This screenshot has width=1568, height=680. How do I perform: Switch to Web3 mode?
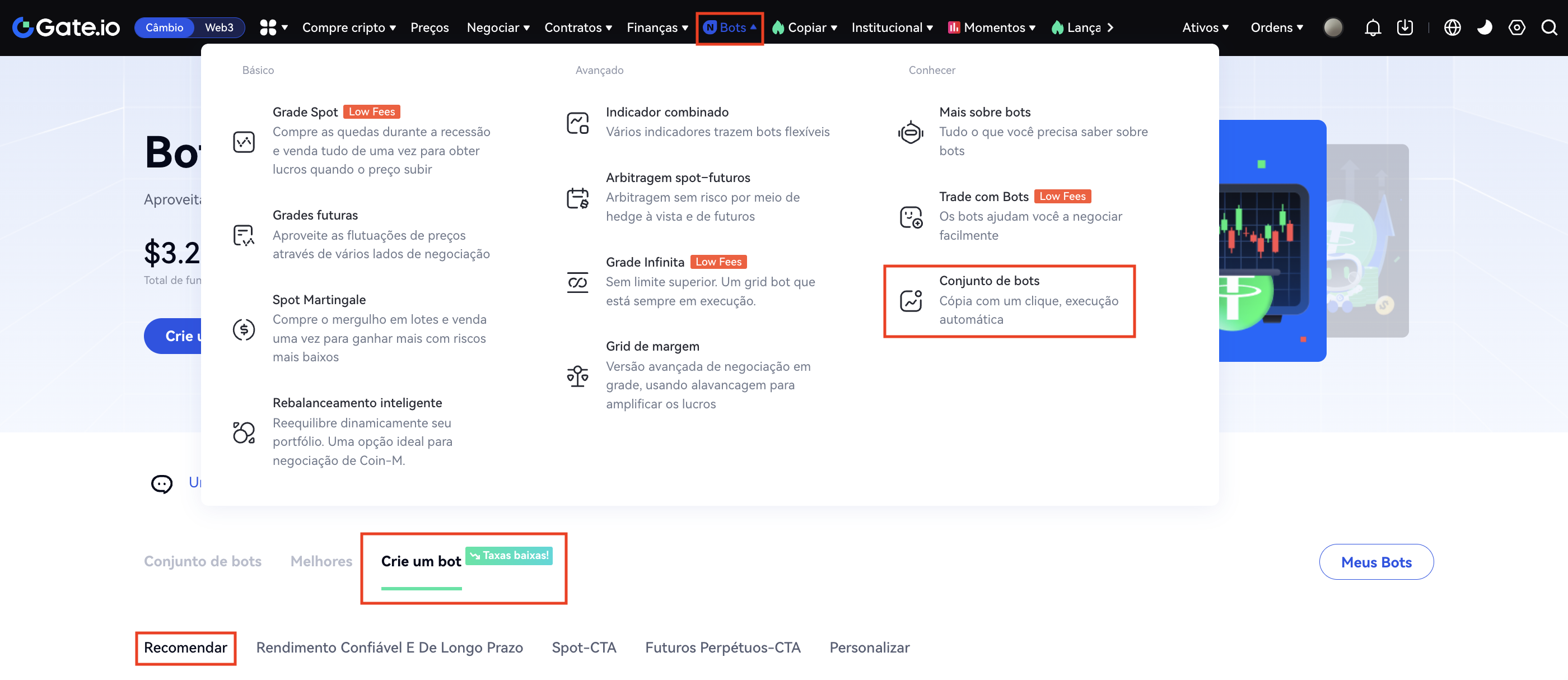click(218, 27)
